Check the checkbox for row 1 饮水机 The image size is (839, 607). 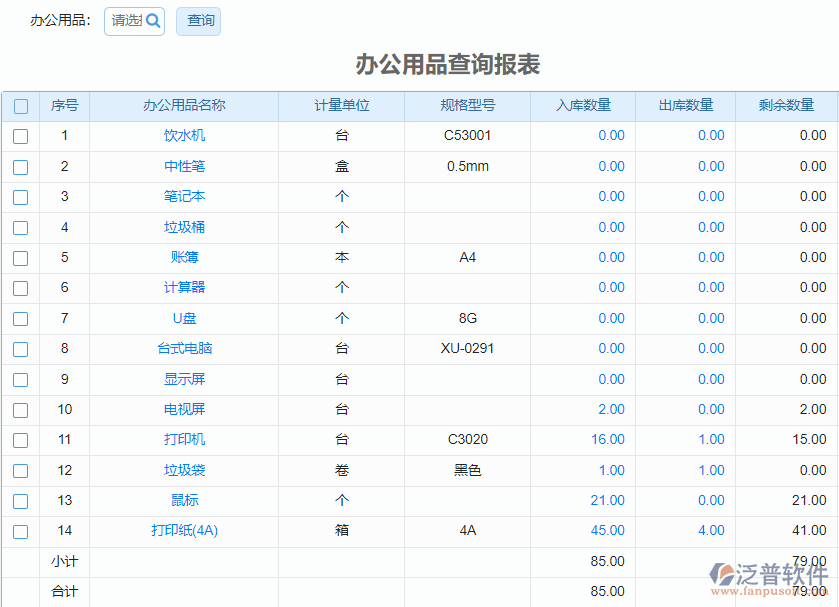pyautogui.click(x=20, y=137)
